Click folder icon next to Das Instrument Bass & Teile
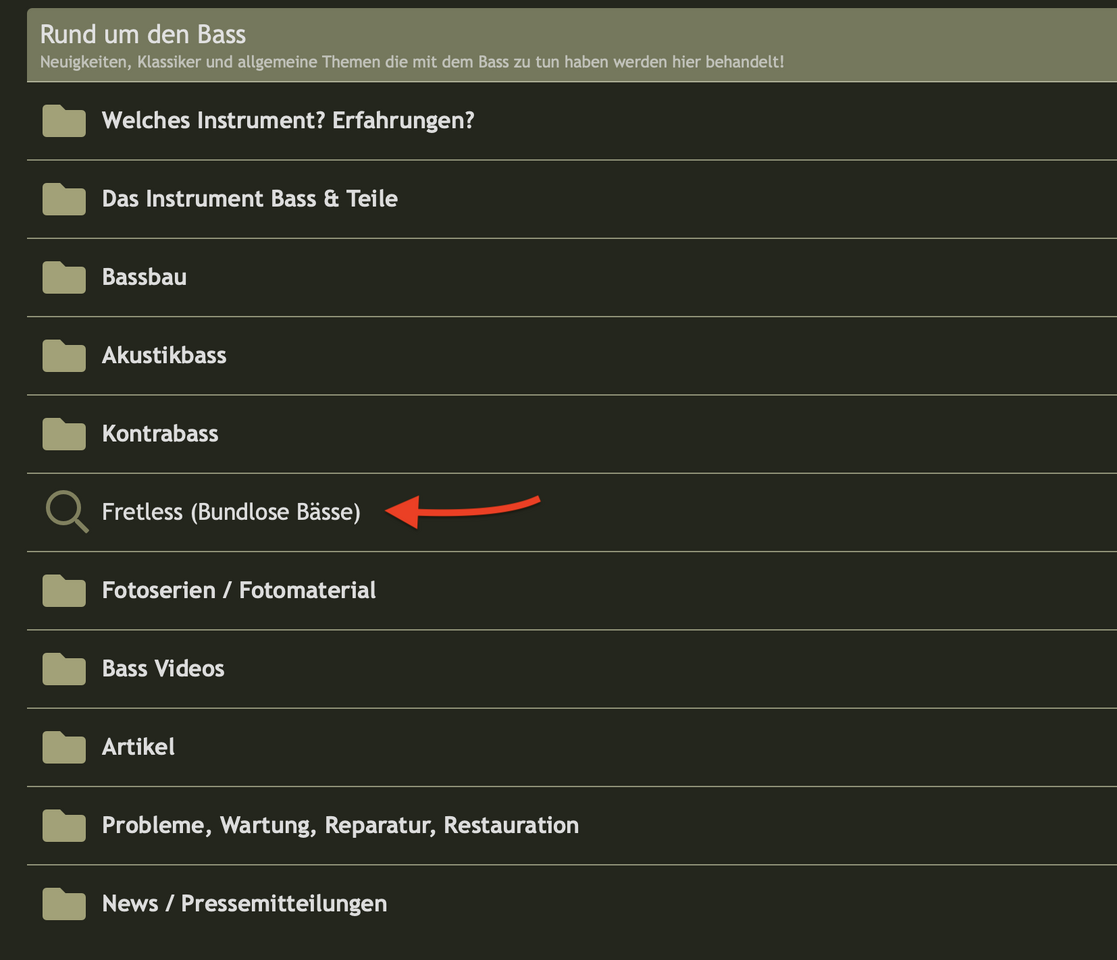The image size is (1117, 960). (x=64, y=199)
